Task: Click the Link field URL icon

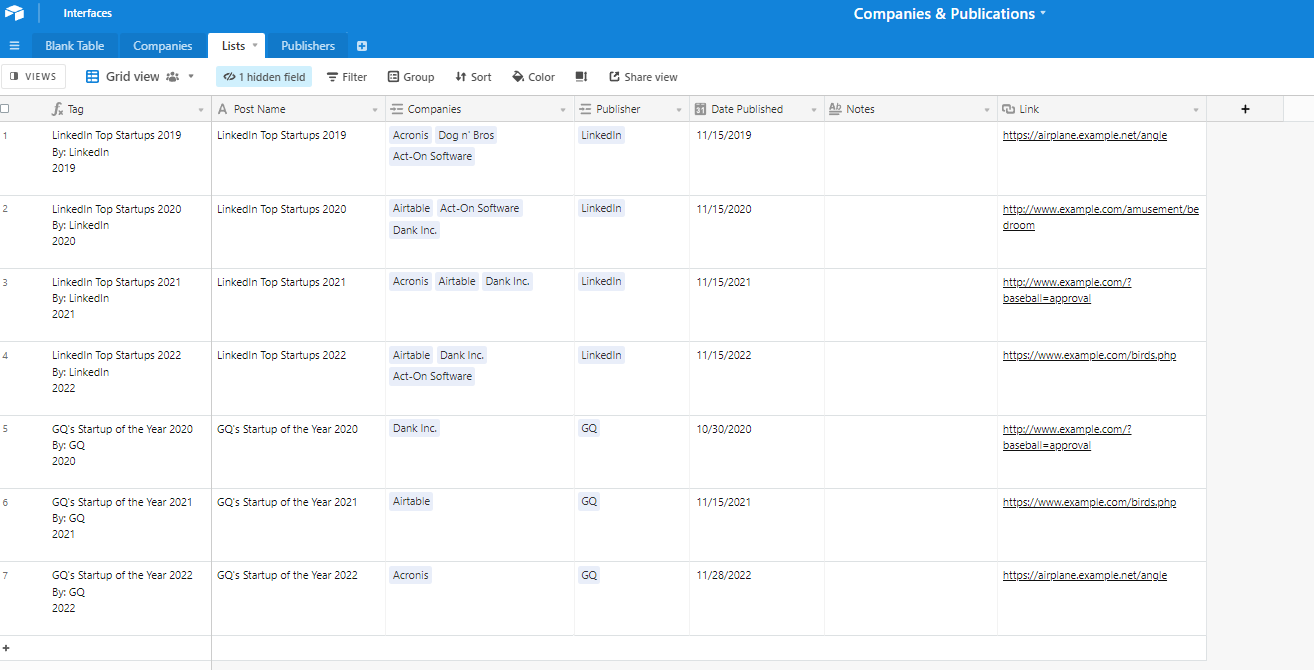Action: coord(1008,109)
